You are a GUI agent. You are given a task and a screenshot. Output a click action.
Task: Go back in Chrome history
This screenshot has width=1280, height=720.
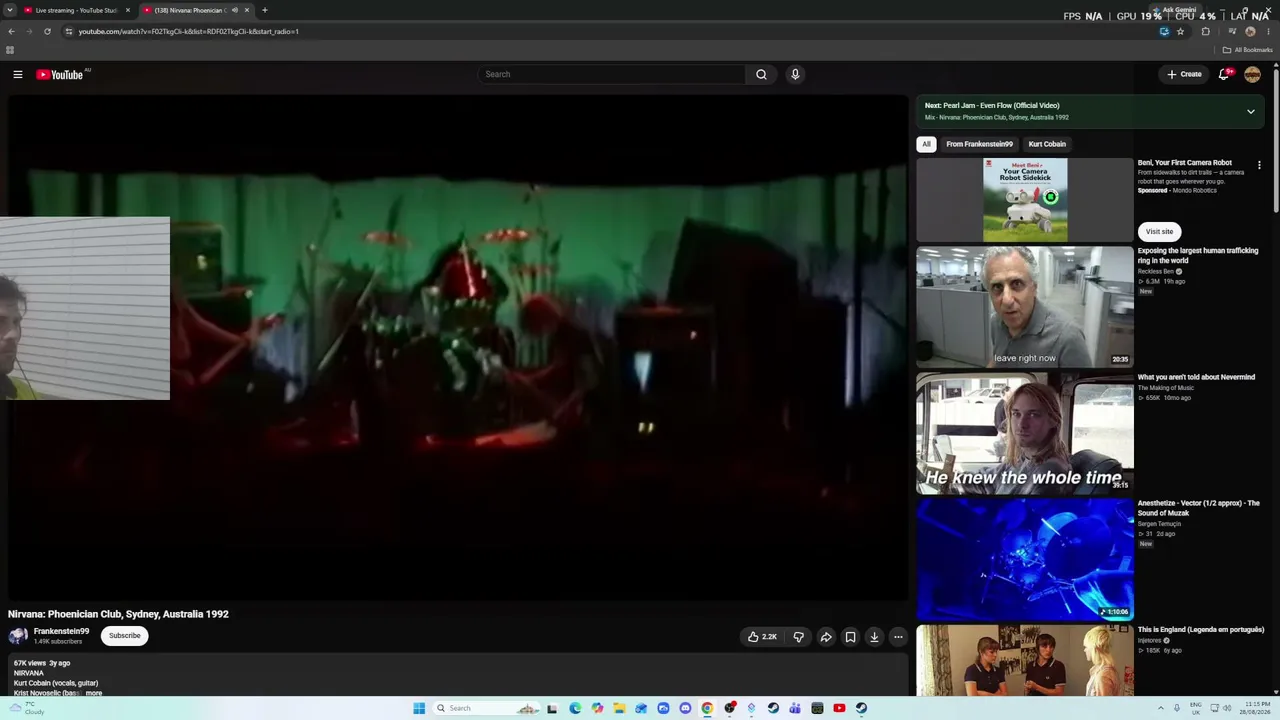click(11, 31)
